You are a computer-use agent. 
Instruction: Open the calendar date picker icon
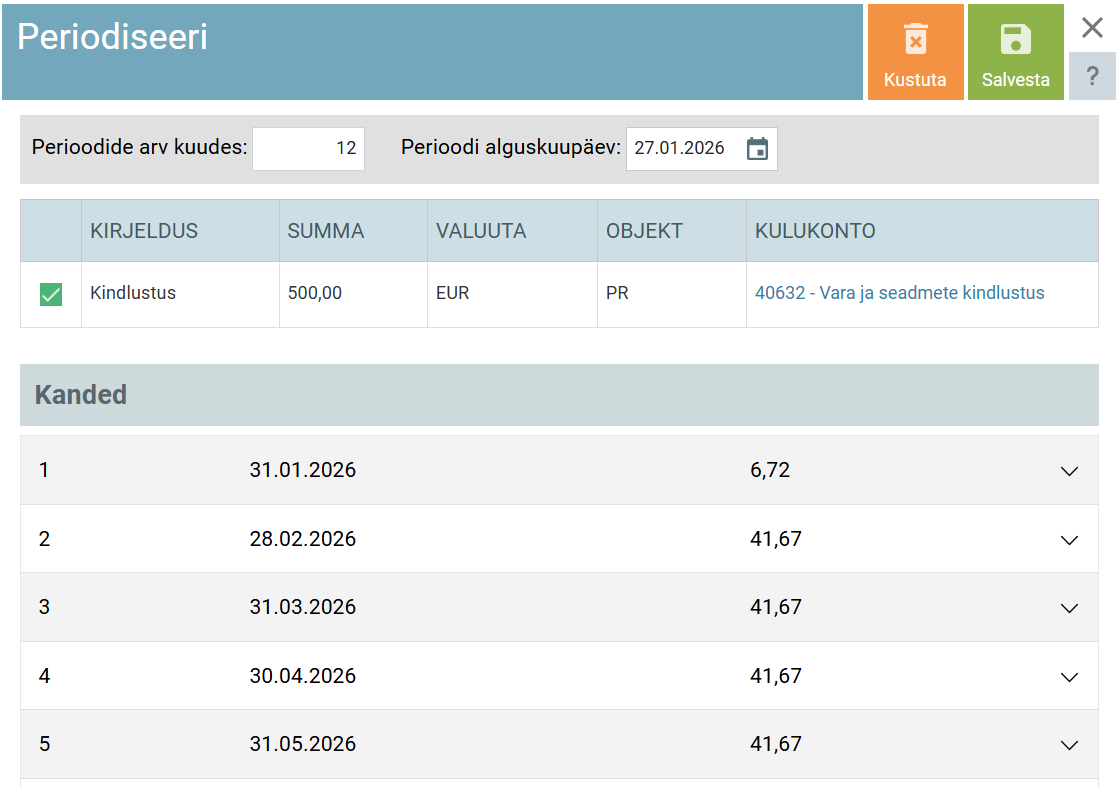click(x=757, y=149)
